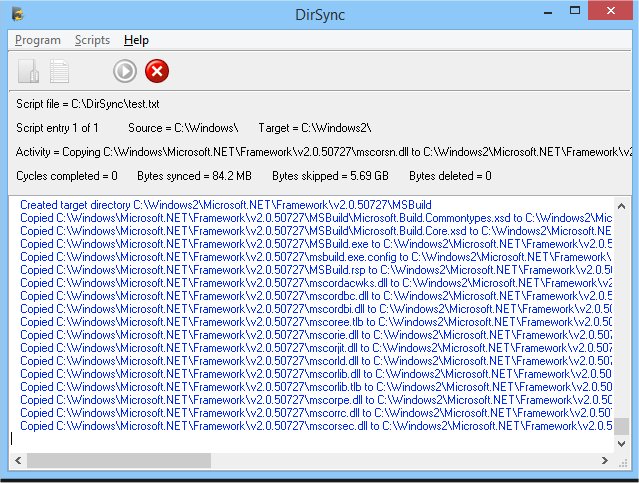The image size is (639, 483).
Task: Click the horizontal scroll left arrow
Action: (18, 461)
